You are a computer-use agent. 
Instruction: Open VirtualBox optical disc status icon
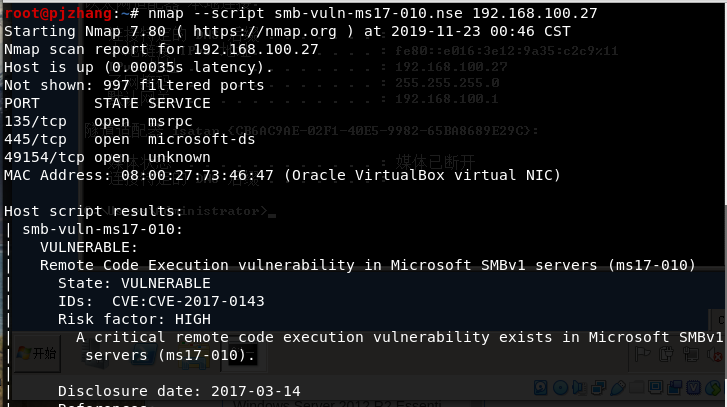click(561, 387)
